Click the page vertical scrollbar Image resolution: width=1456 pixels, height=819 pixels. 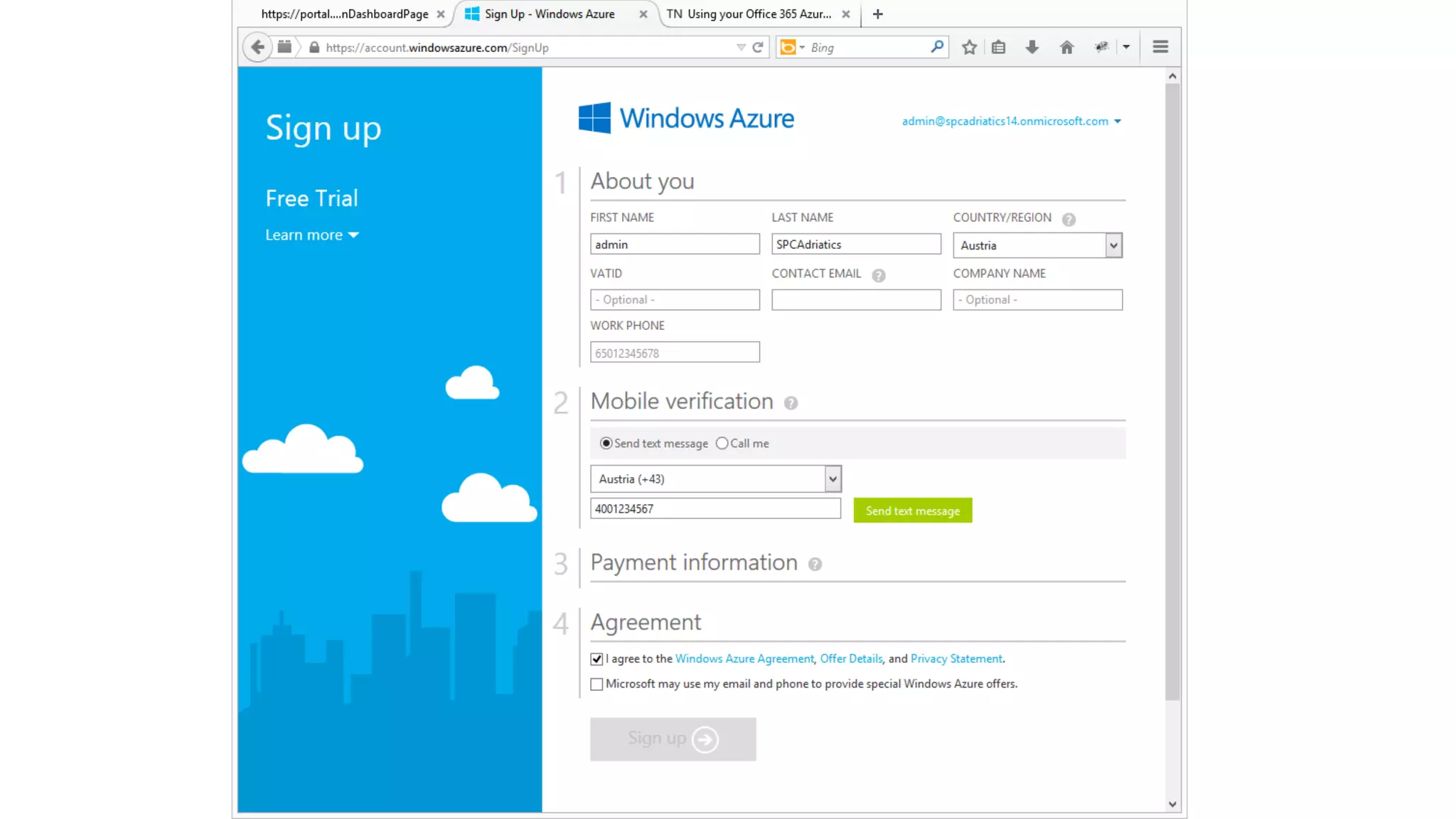point(1172,391)
